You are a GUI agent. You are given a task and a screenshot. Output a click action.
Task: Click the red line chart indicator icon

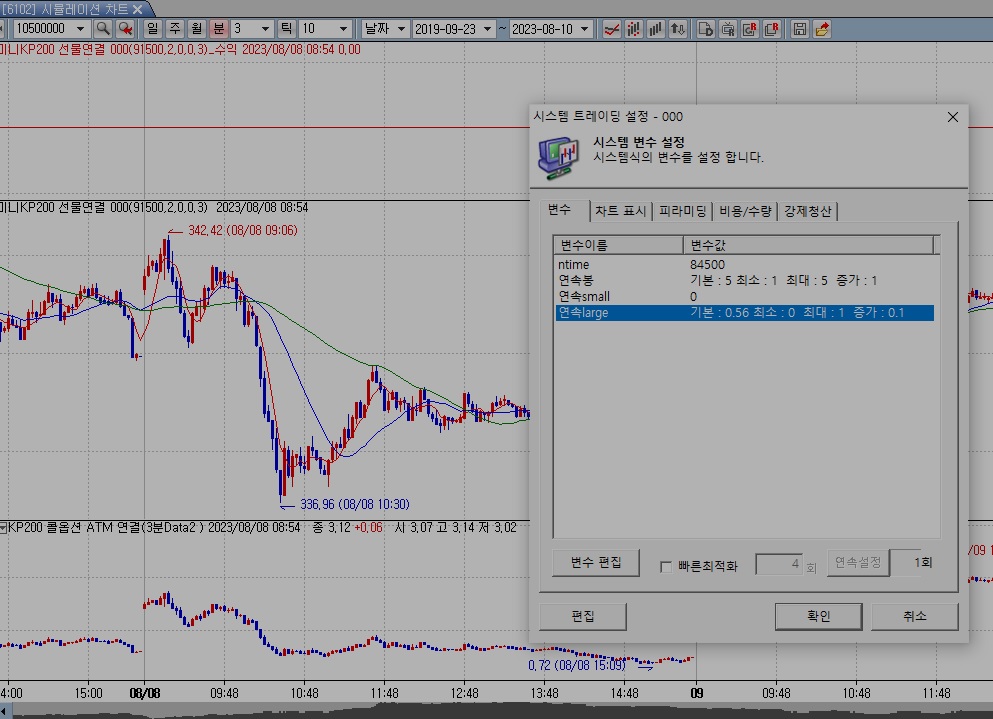click(610, 29)
